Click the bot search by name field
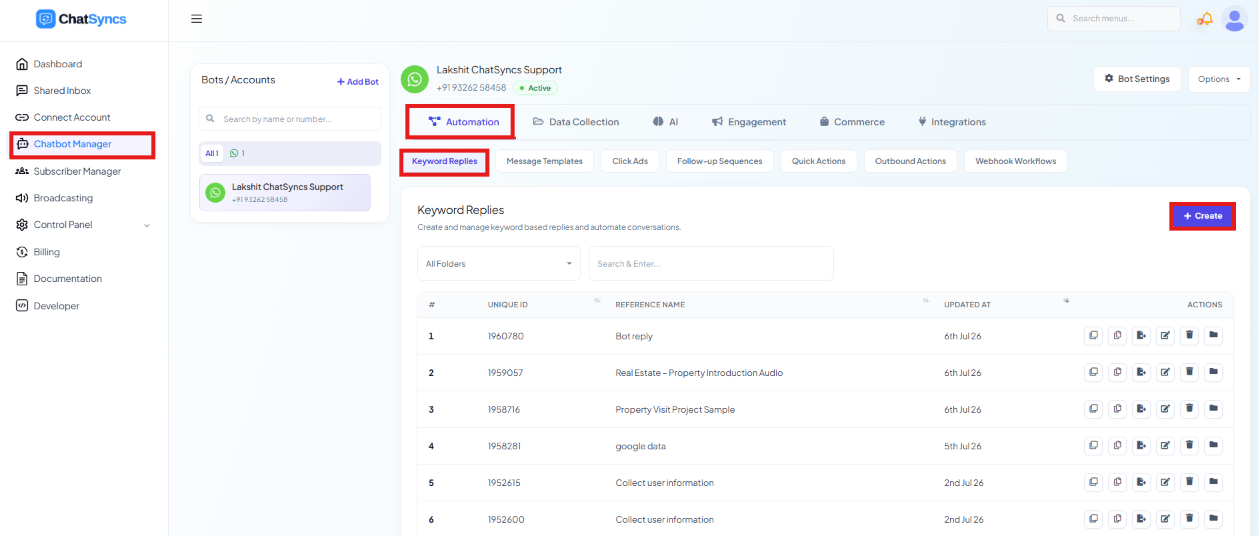 click(290, 119)
